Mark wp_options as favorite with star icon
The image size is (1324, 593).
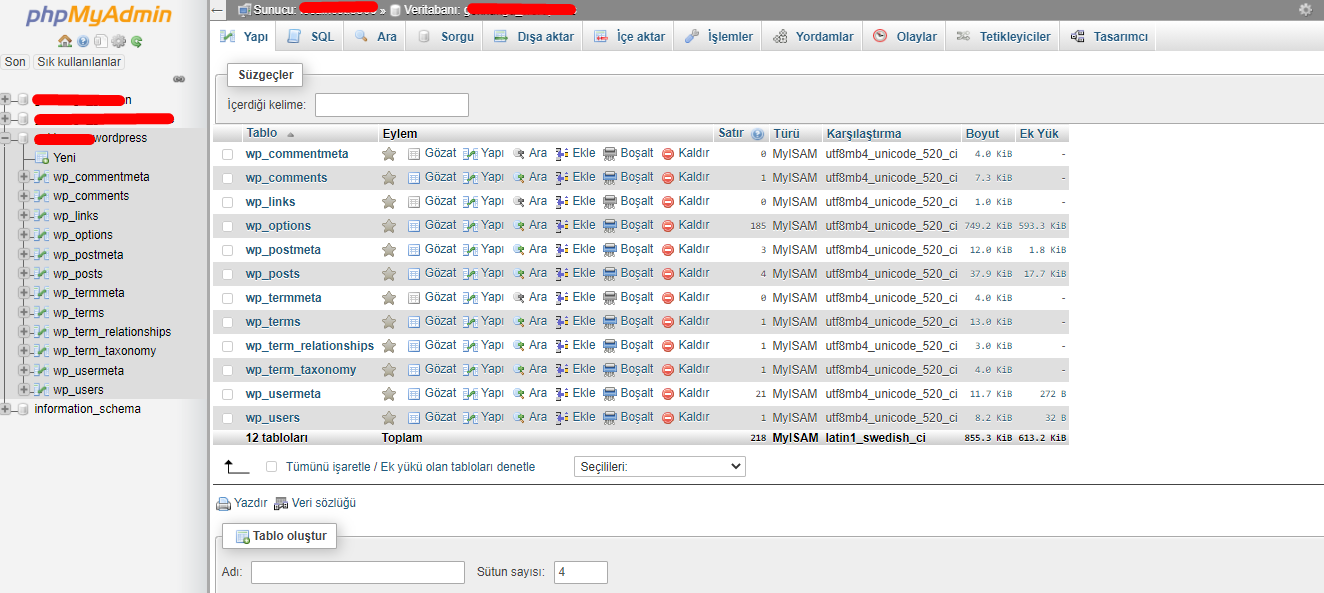point(389,226)
